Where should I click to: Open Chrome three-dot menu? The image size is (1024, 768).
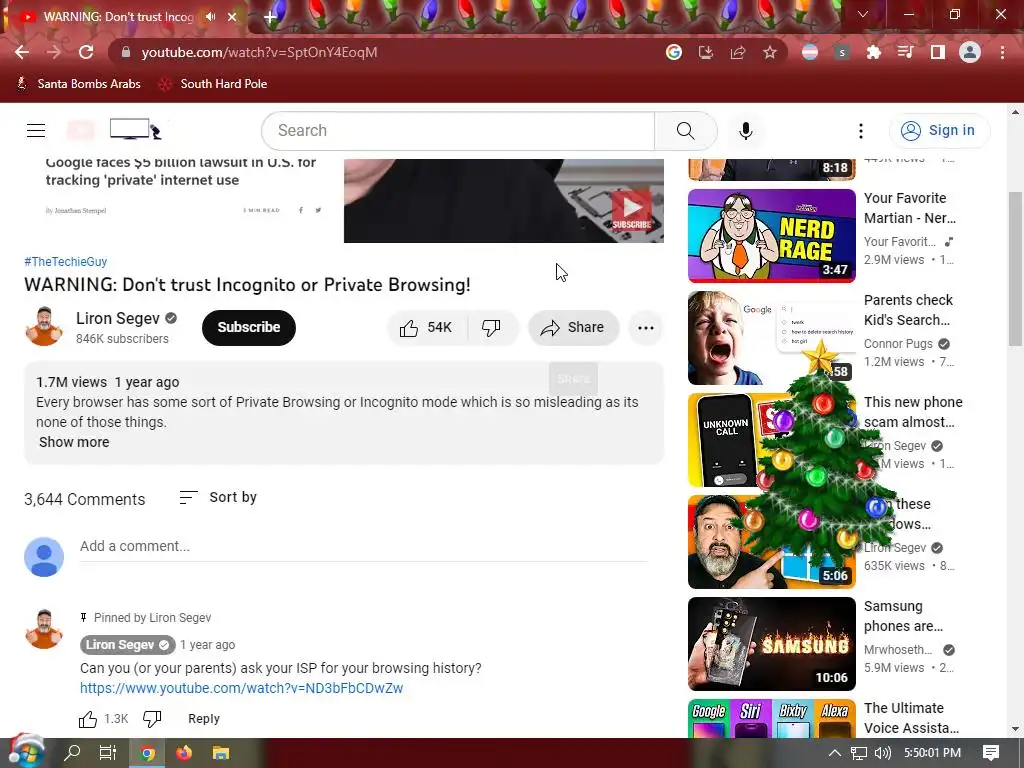(1002, 52)
